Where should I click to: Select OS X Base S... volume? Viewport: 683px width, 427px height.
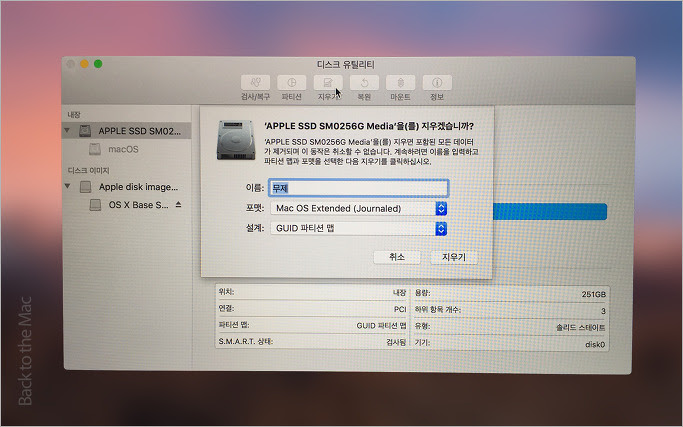point(138,205)
